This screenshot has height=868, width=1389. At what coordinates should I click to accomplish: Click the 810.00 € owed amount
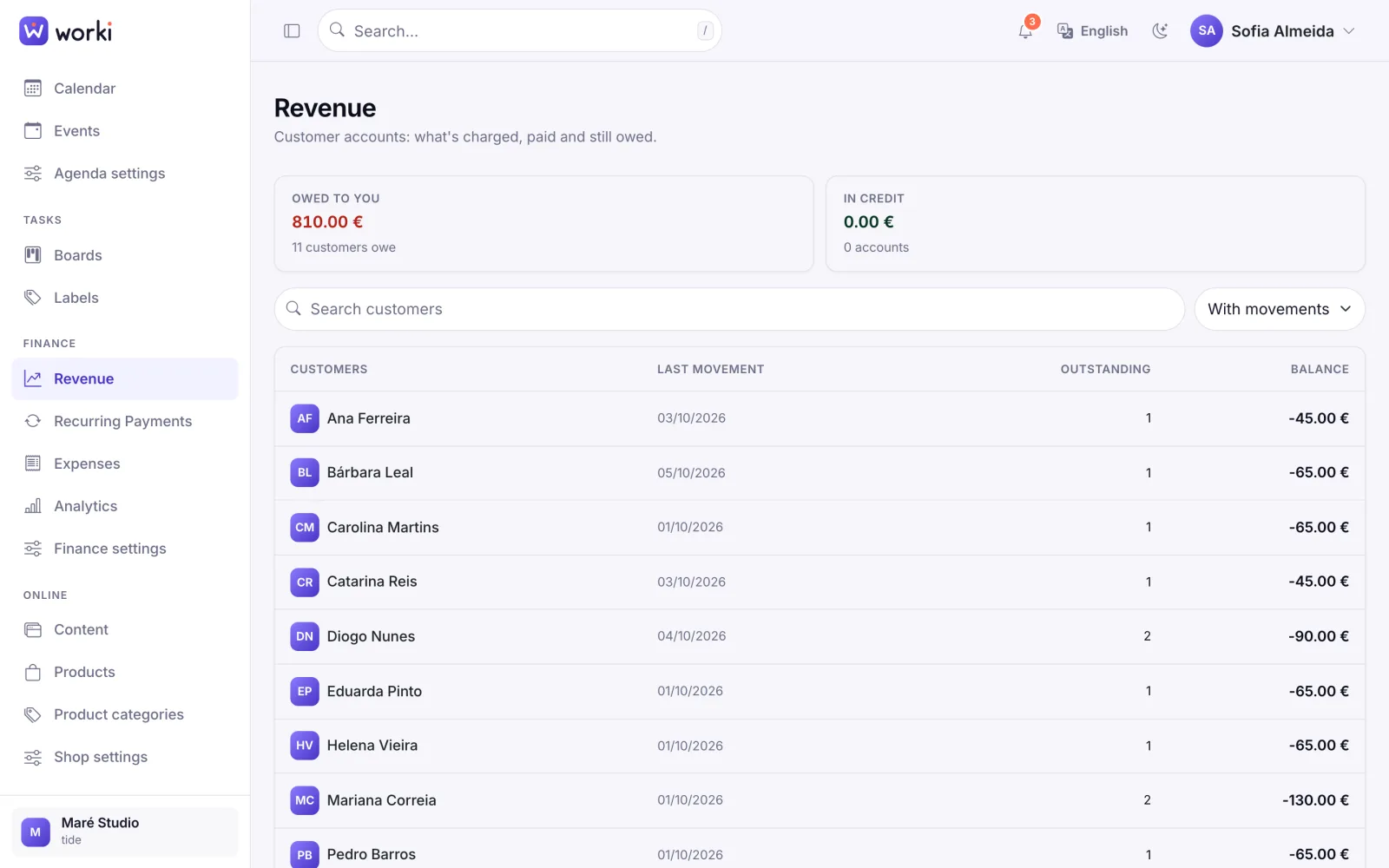coord(327,222)
